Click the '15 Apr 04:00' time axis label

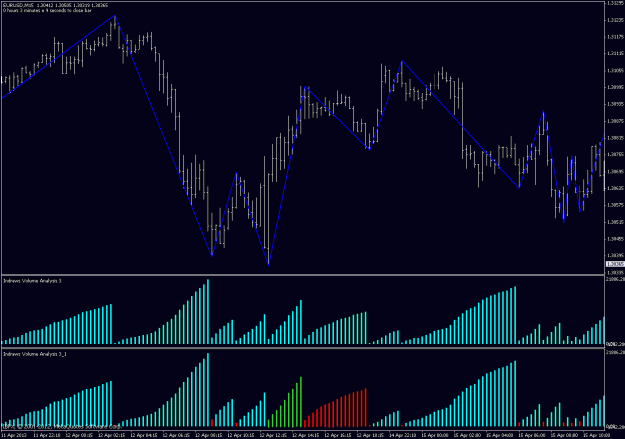pyautogui.click(x=499, y=435)
